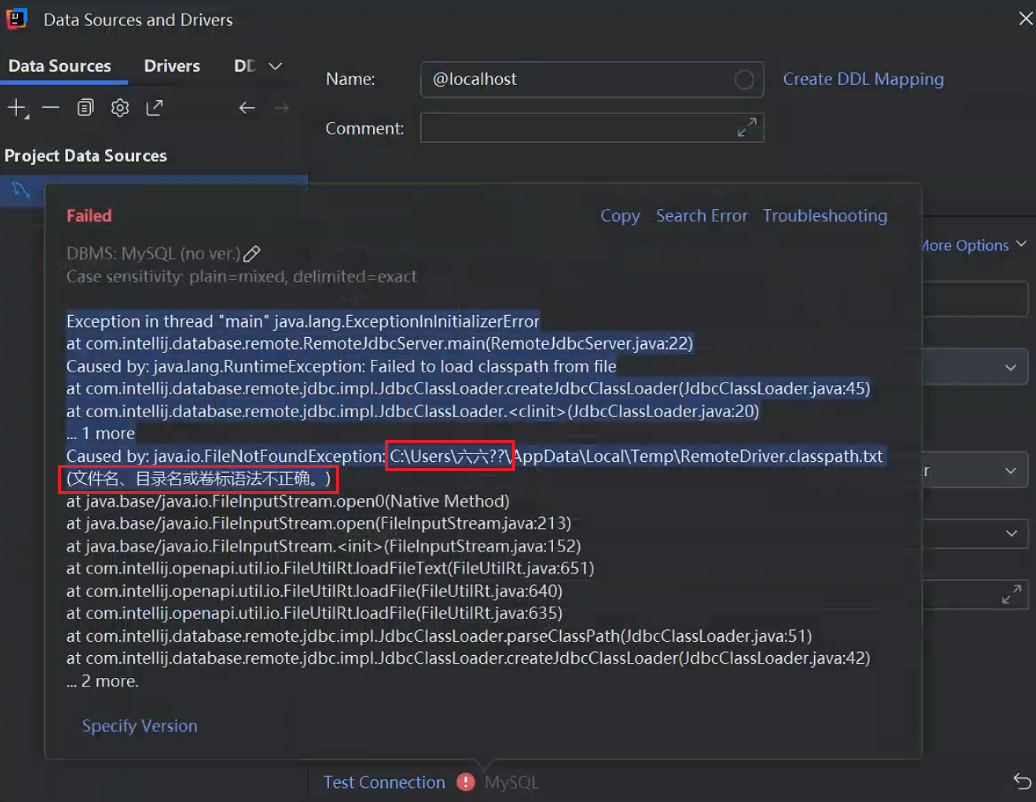Click the Search Error link
This screenshot has height=802, width=1036.
coord(701,216)
